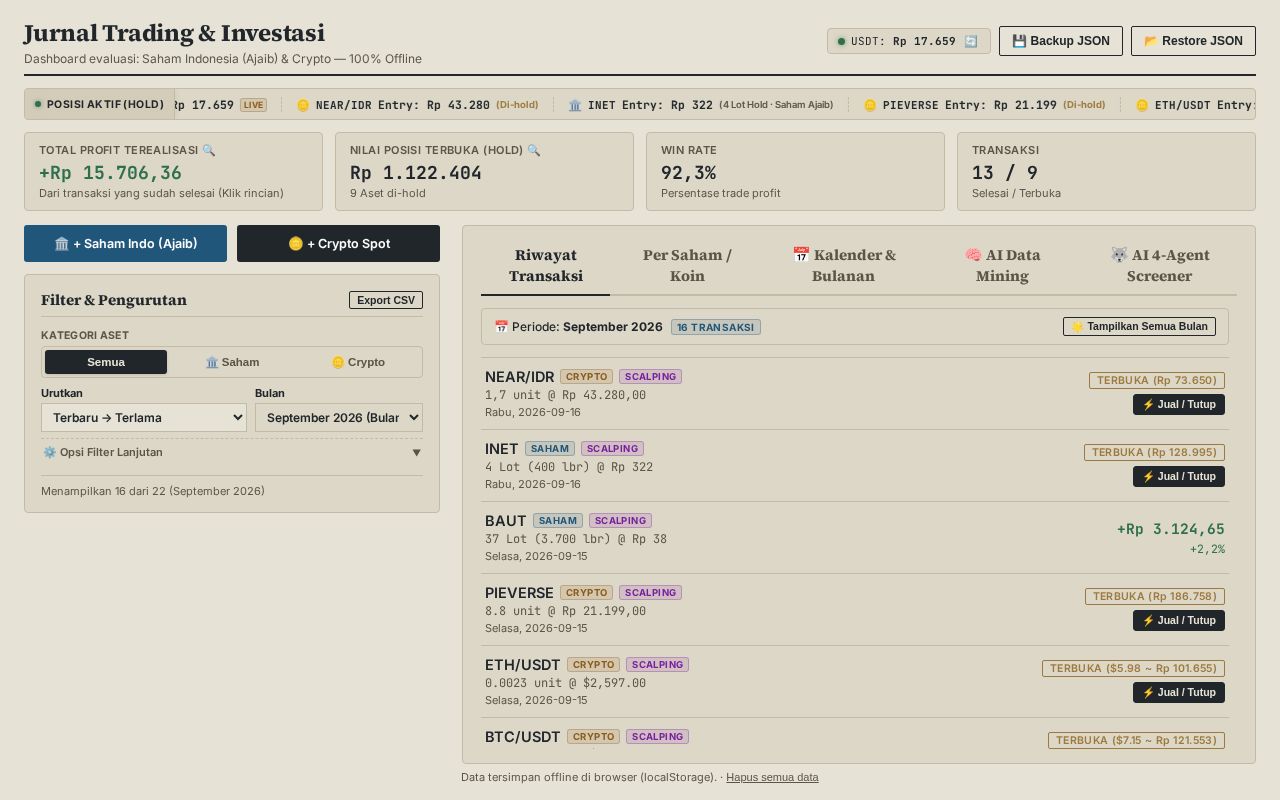Open Urutkan sort dropdown
Screen dimensions: 1280x800
(x=144, y=418)
